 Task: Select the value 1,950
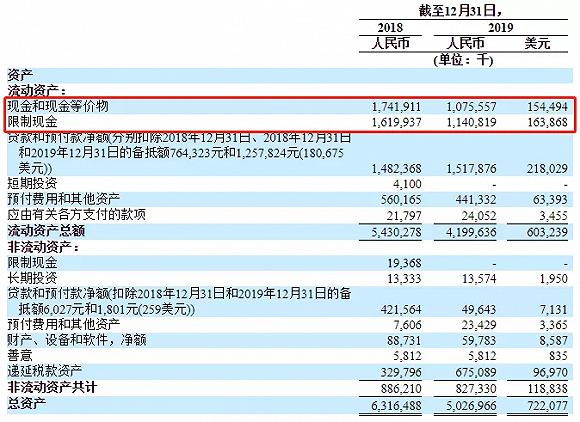(x=553, y=278)
